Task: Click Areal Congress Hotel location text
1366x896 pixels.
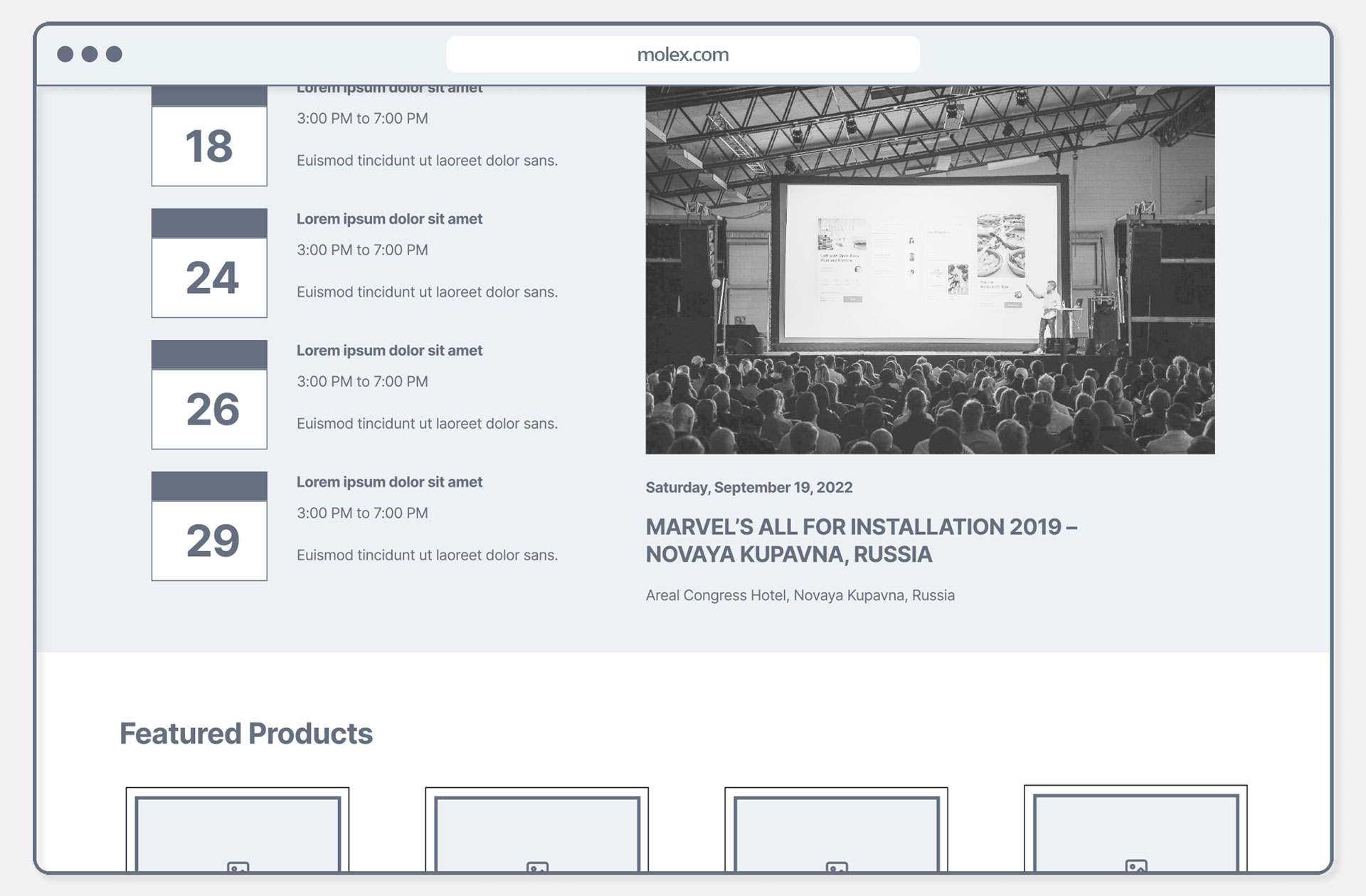Action: [x=800, y=595]
